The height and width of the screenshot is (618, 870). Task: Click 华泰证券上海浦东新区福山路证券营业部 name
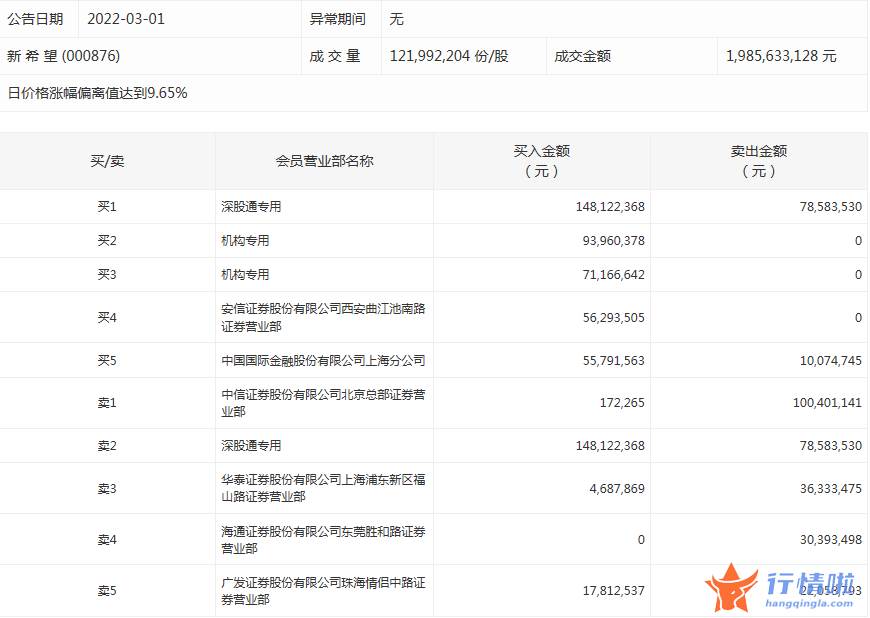pos(323,488)
